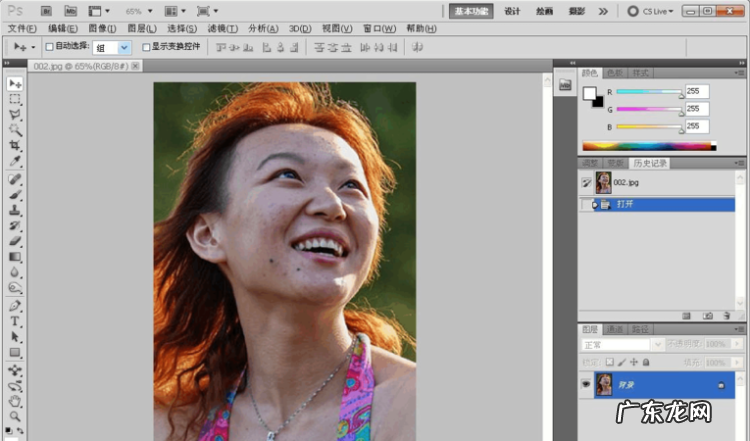This screenshot has width=750, height=441.
Task: Click the foreground color swatch in Color panel
Action: coord(589,92)
